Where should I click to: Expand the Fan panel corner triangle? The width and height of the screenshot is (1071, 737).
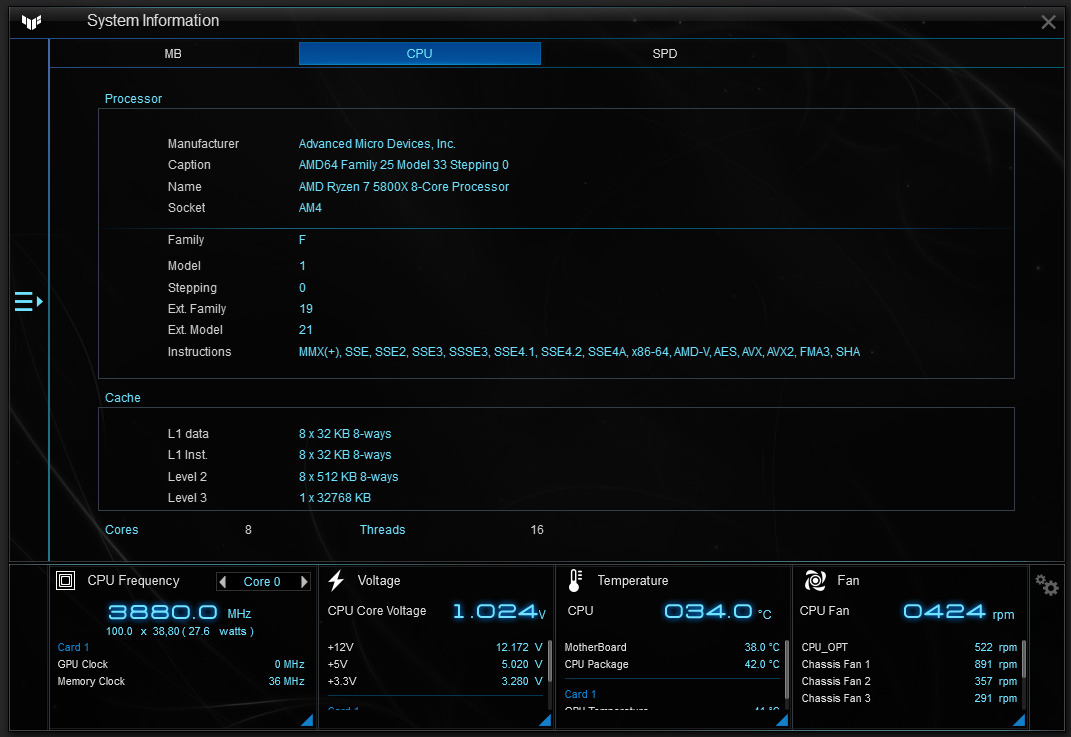pos(1019,720)
